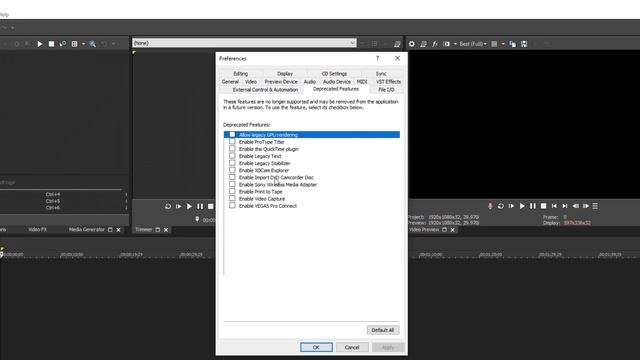Check Enable Video Capture
Screen dimensions: 640x360
pyautogui.click(x=232, y=198)
